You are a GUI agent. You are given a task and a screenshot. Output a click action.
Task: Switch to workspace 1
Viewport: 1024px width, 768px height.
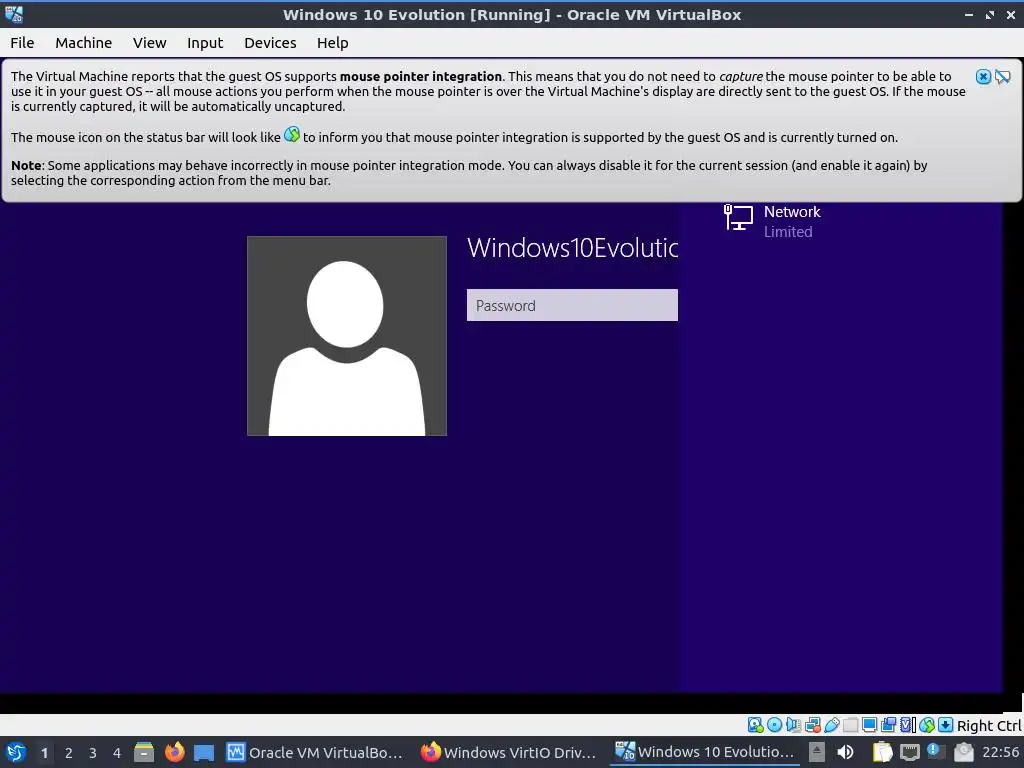44,752
